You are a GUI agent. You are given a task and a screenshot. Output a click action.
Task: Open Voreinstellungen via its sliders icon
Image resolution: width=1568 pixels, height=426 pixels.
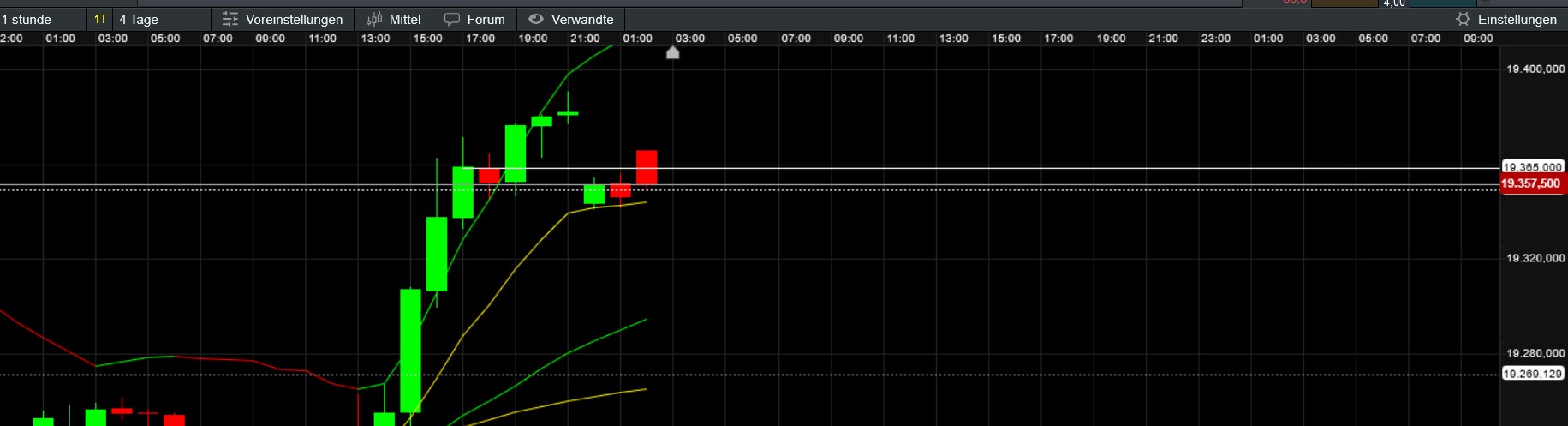coord(230,19)
